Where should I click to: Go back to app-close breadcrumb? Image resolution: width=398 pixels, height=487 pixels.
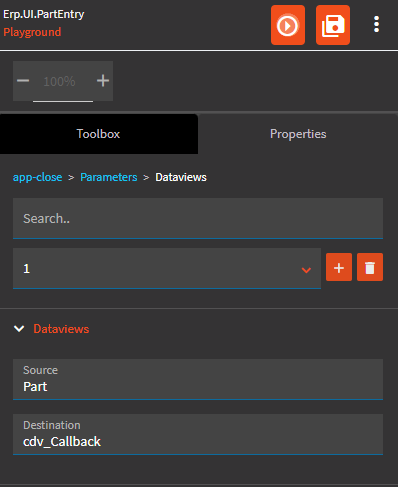37,177
